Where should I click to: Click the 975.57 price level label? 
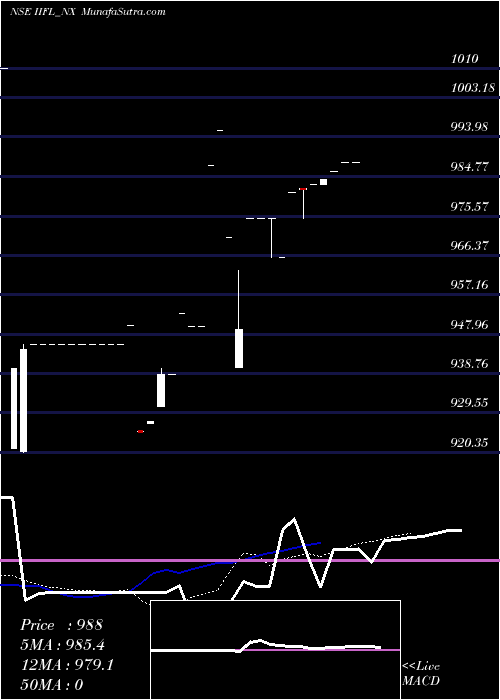pos(469,207)
